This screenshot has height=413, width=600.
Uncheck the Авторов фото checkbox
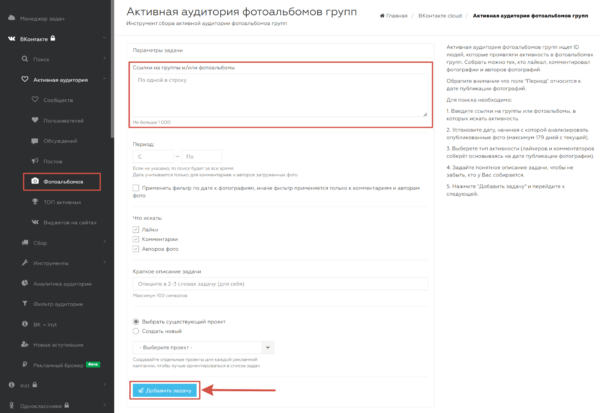tap(135, 249)
